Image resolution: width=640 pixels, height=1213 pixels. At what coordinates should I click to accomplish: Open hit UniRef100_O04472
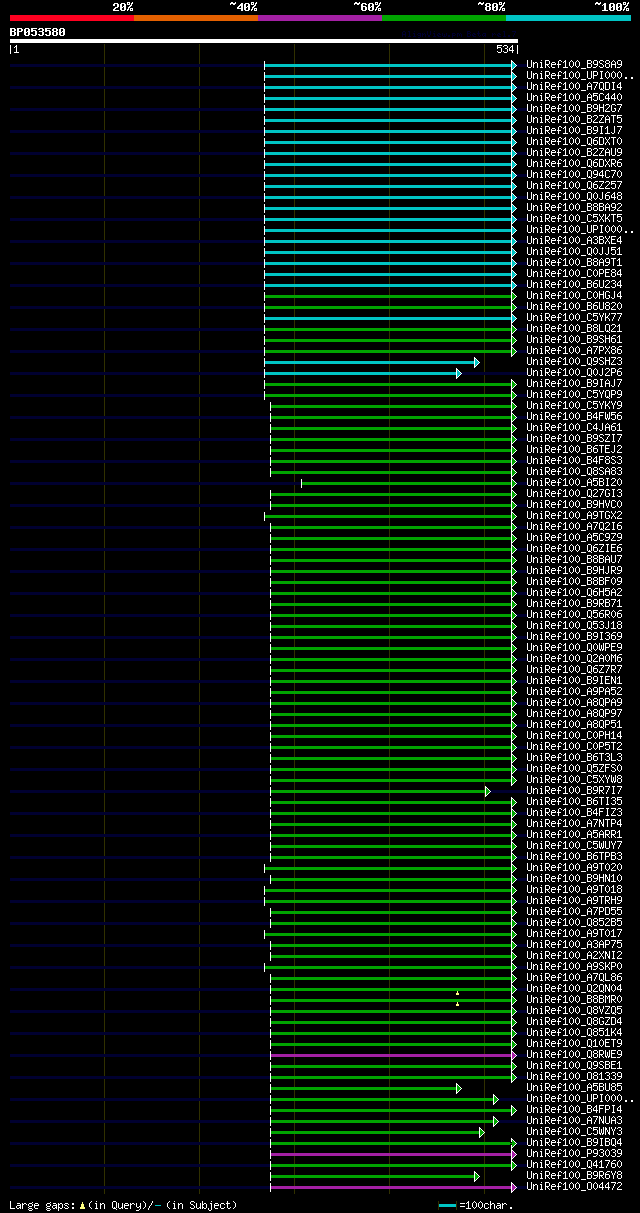tap(574, 1187)
